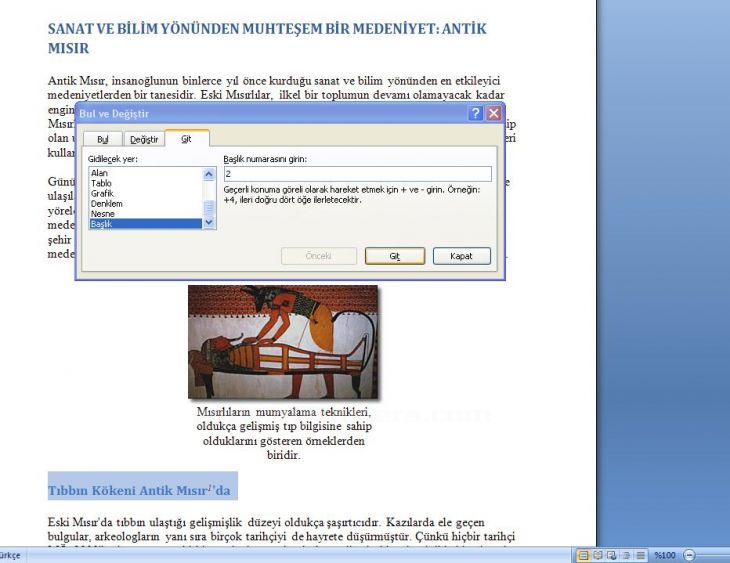Click the Git button

pos(395,256)
